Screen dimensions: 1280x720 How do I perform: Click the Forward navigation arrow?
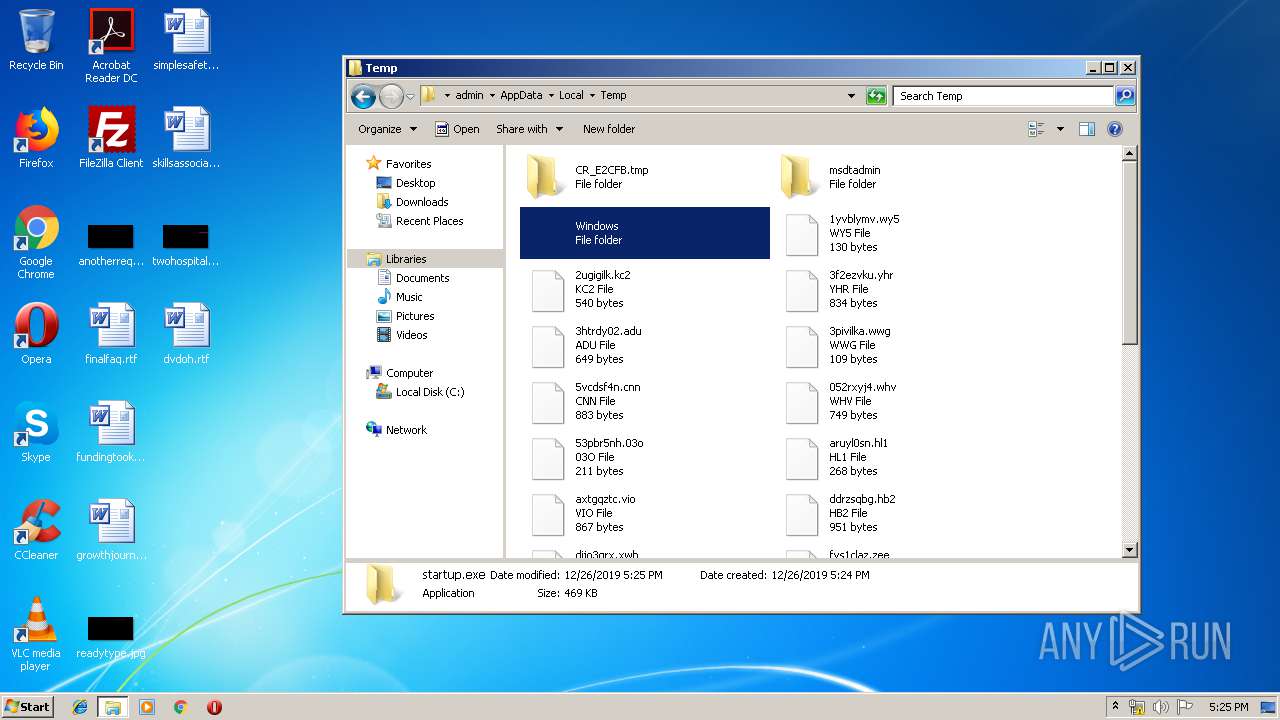point(391,96)
